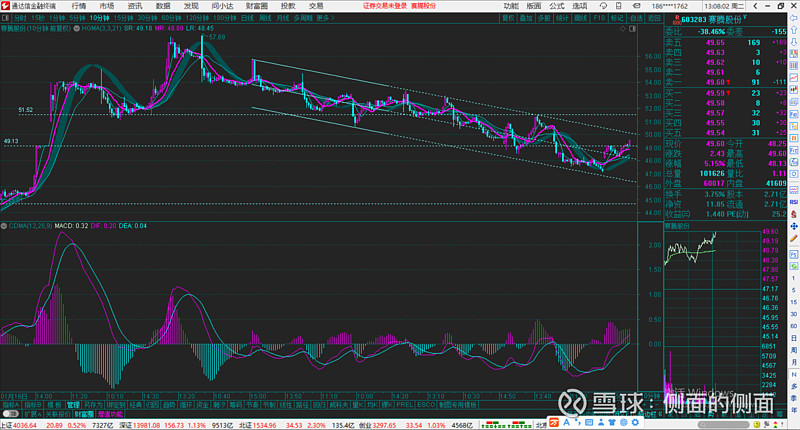This screenshot has height=430, width=800.
Task: Click the 统计 toolbar button
Action: pos(562,18)
